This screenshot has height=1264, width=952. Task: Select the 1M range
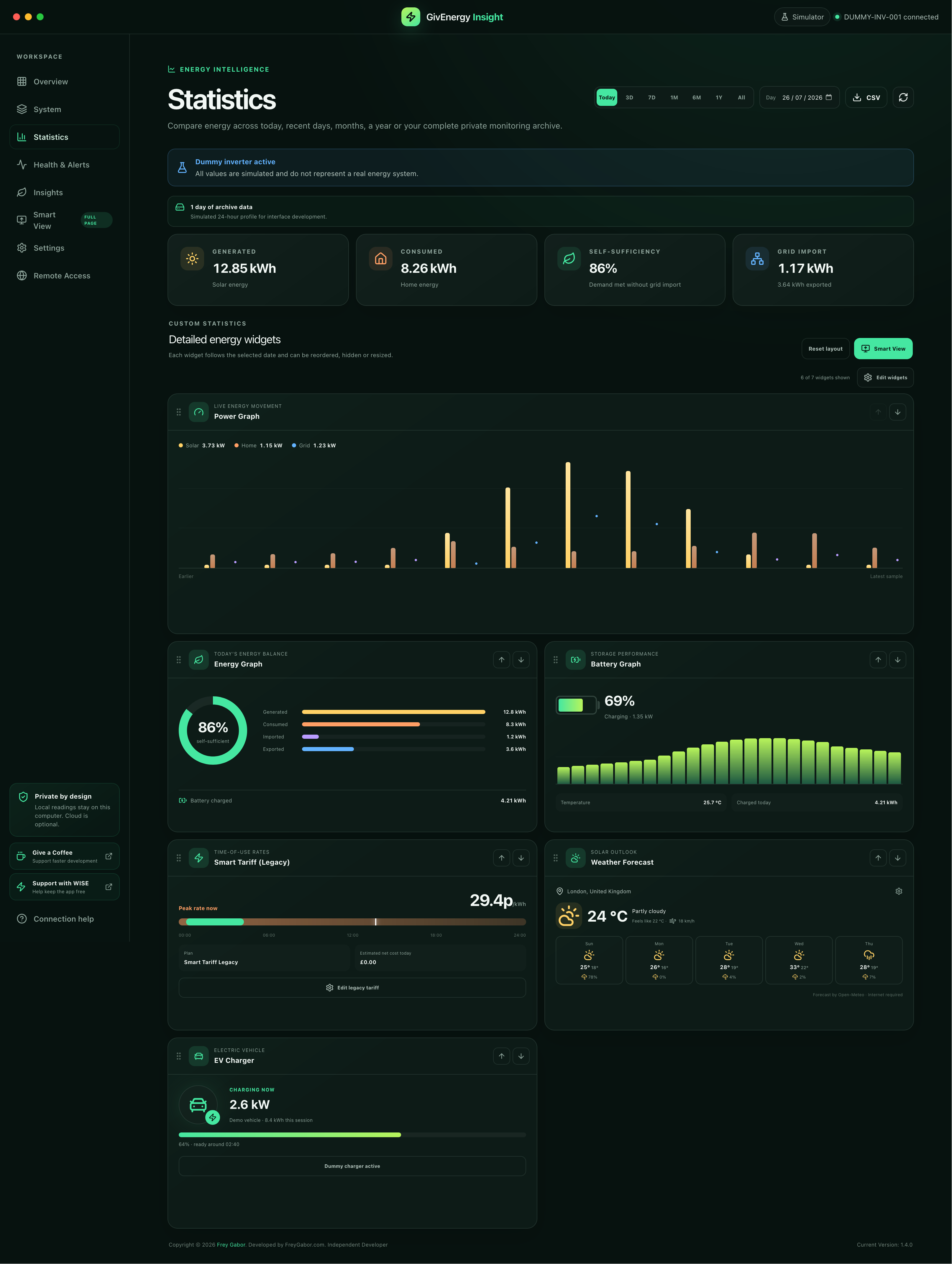click(674, 98)
